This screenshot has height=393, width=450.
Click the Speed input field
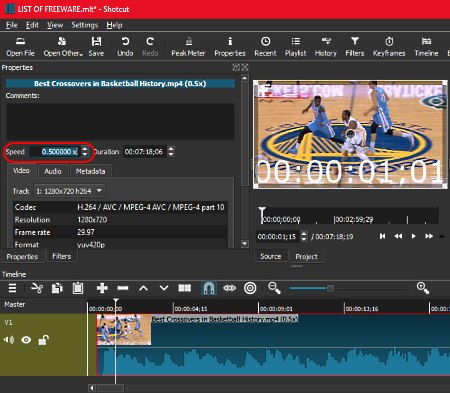(55, 152)
